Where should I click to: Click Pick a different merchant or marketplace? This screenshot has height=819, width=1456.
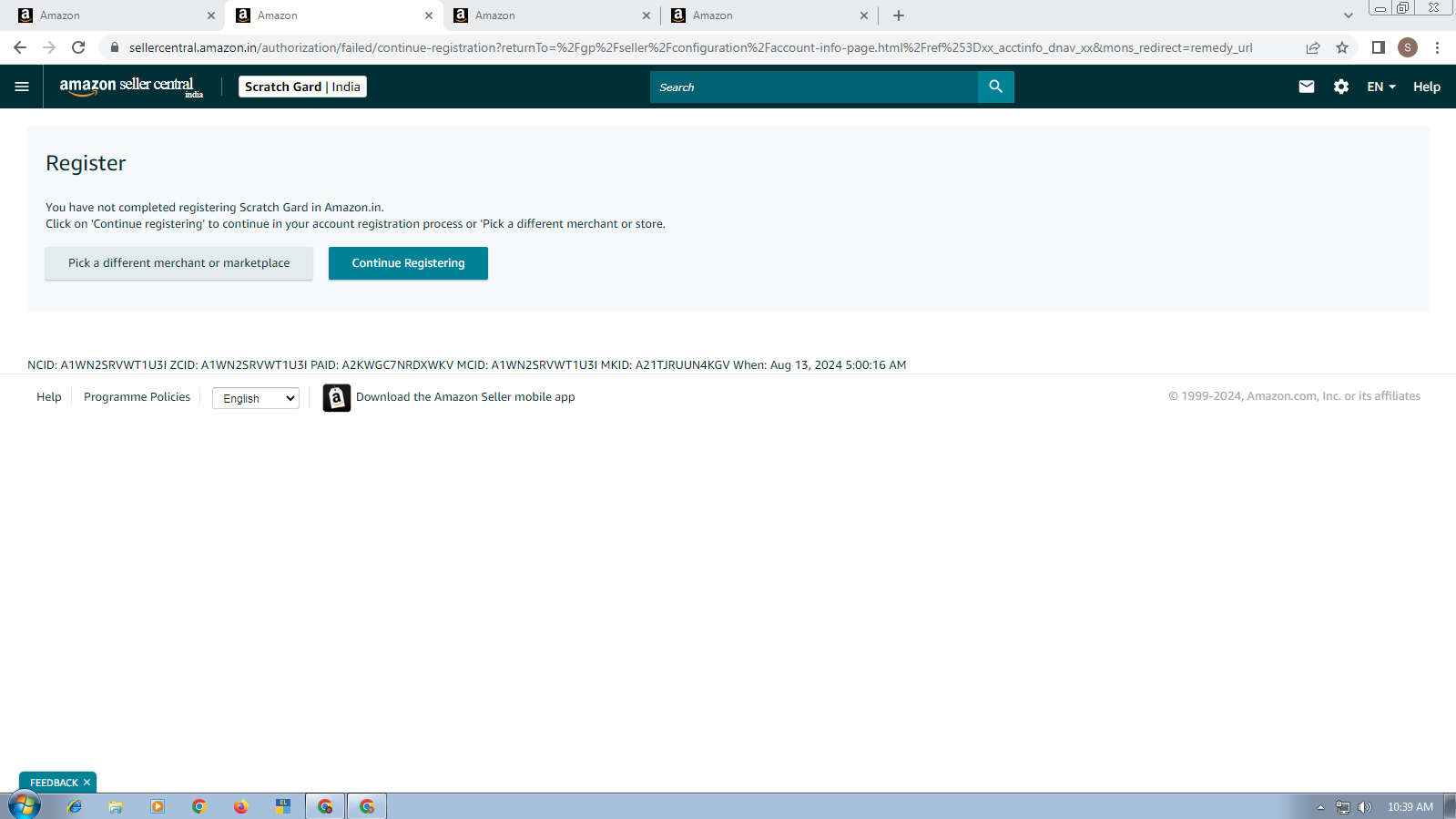(x=178, y=263)
